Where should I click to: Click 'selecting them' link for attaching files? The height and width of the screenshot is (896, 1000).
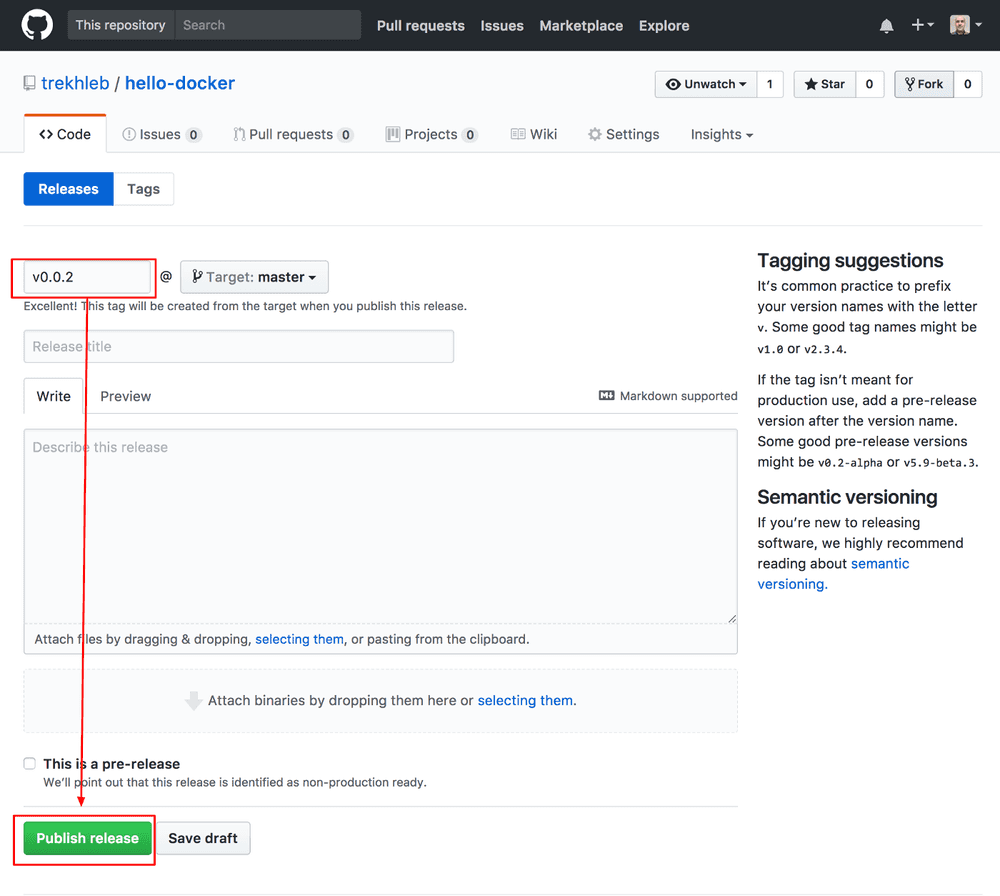click(x=300, y=639)
